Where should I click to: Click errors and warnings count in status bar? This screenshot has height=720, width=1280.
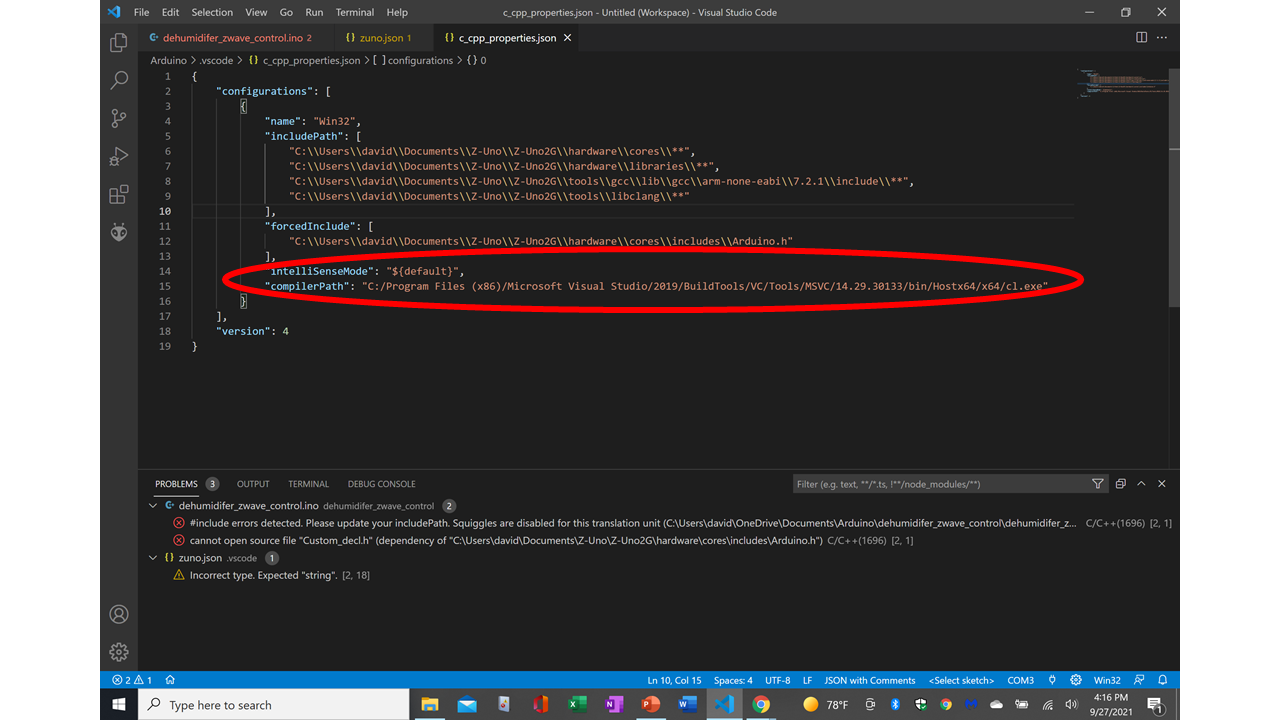(x=132, y=680)
